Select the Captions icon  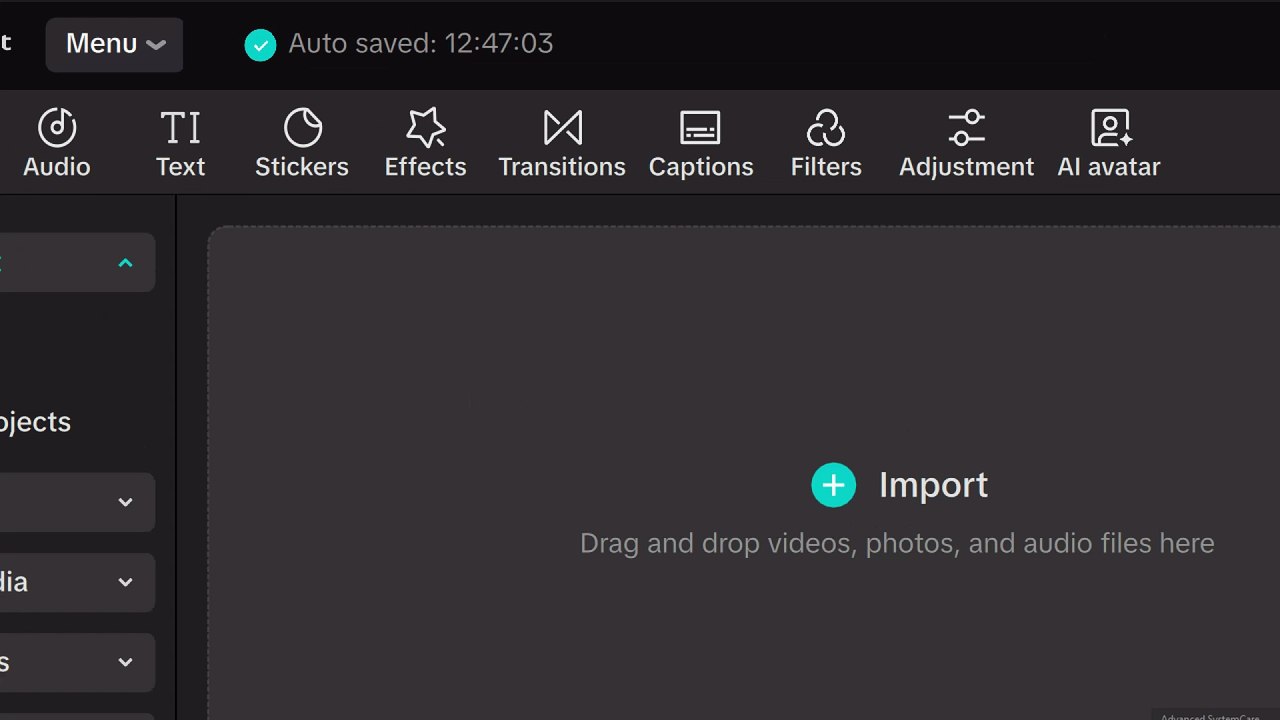(701, 144)
